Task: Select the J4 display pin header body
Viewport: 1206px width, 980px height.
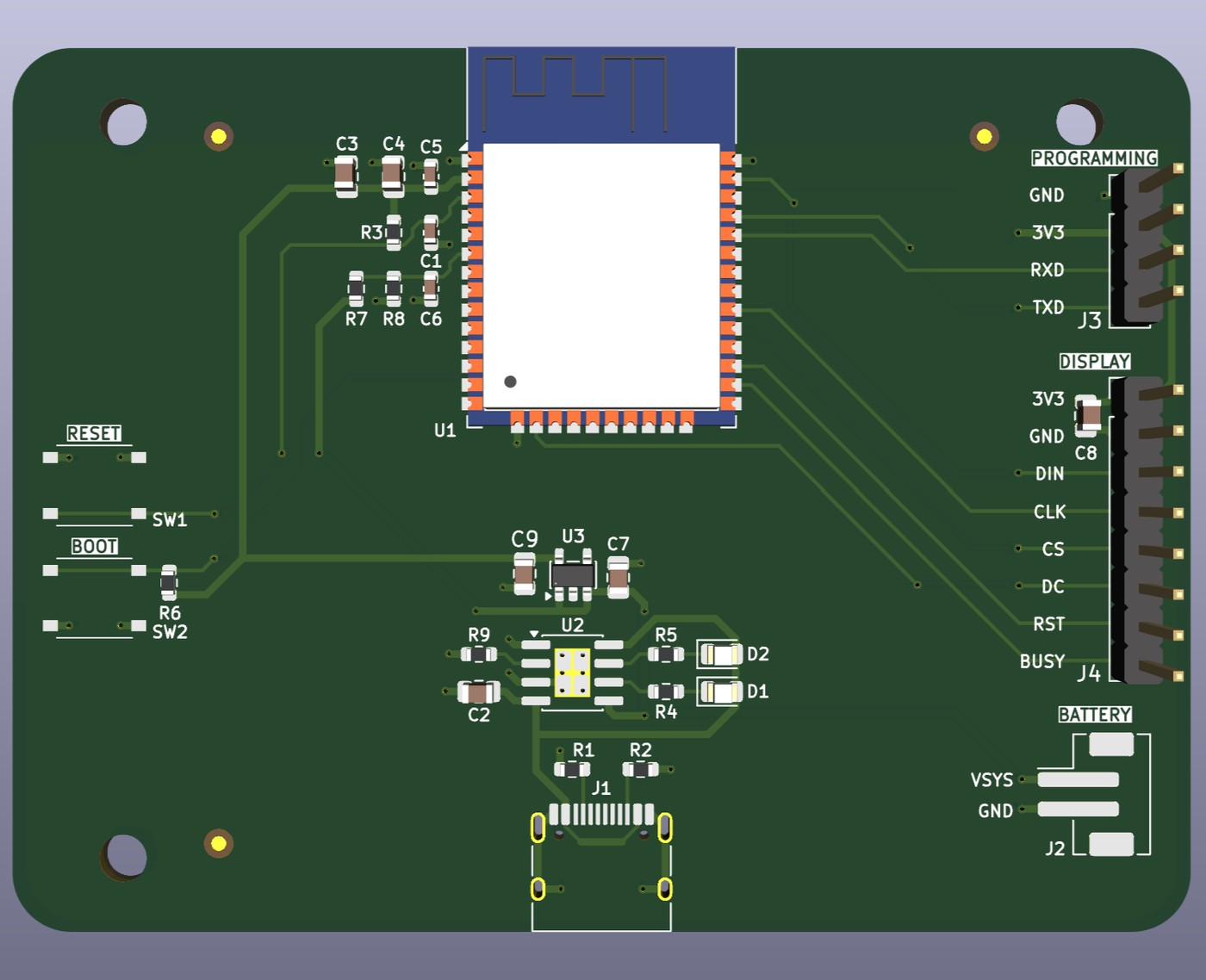Action: click(1137, 530)
